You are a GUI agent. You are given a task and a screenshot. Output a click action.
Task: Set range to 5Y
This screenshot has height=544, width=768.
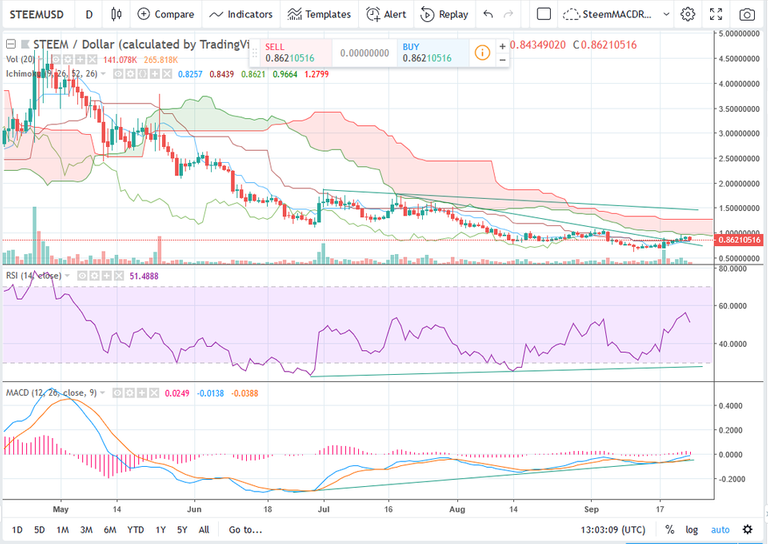[x=182, y=530]
